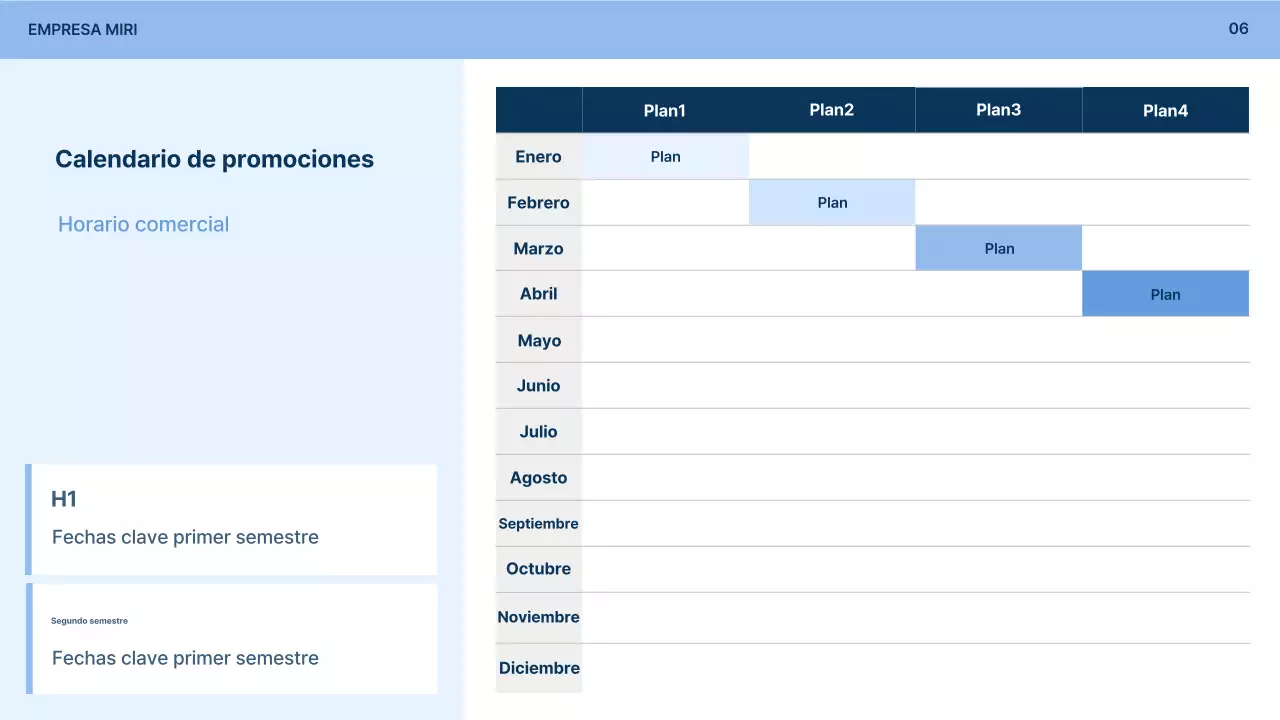Image resolution: width=1280 pixels, height=720 pixels.
Task: Select the Junio row label
Action: pos(538,385)
